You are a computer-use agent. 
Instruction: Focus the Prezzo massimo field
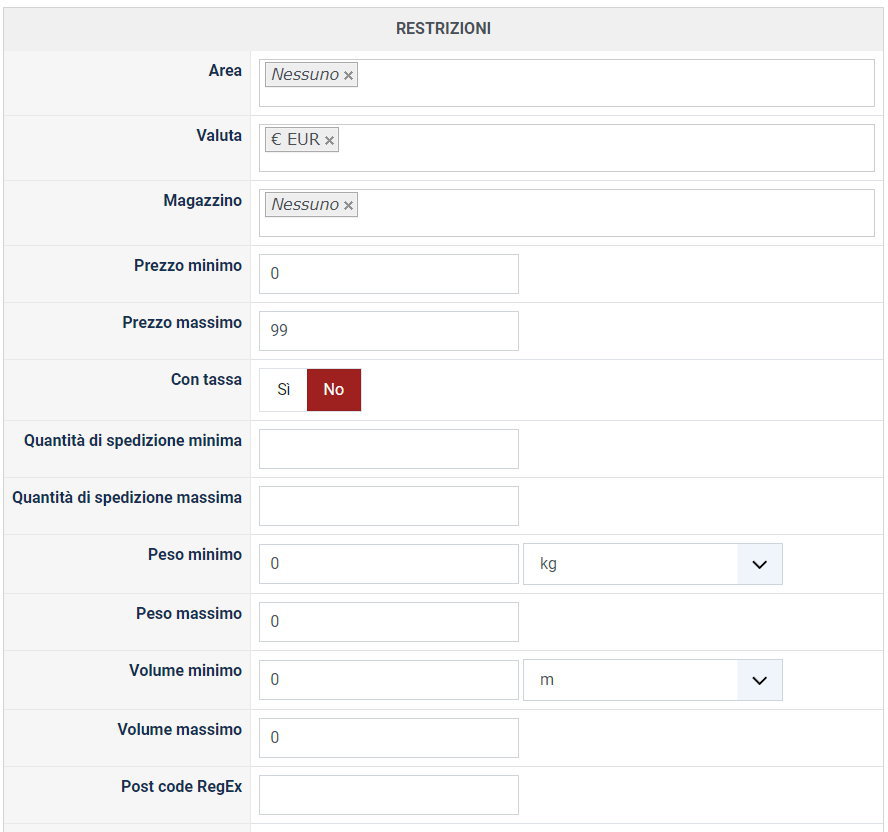[x=388, y=331]
